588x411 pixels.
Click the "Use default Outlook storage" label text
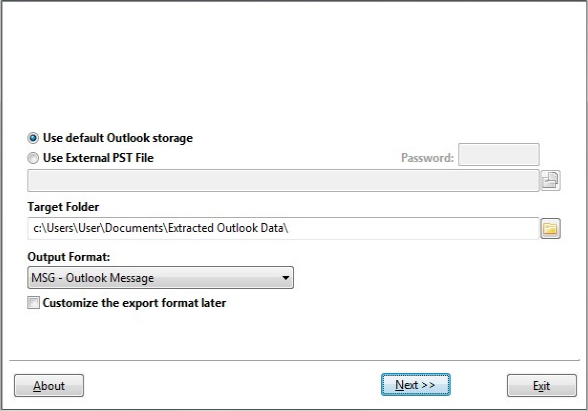click(x=118, y=138)
